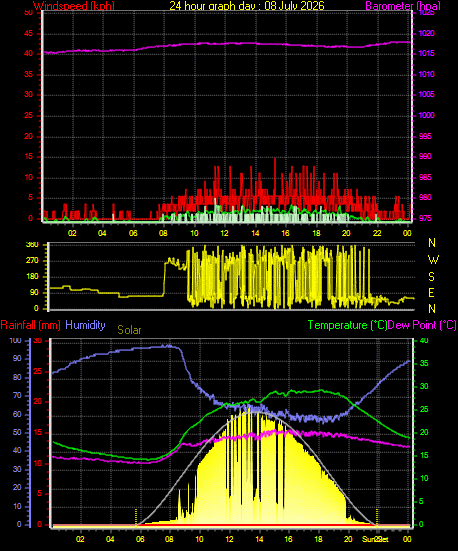Screen dimensions: 458x551
Task: Click the 985 barometer axis value
Action: [425, 177]
